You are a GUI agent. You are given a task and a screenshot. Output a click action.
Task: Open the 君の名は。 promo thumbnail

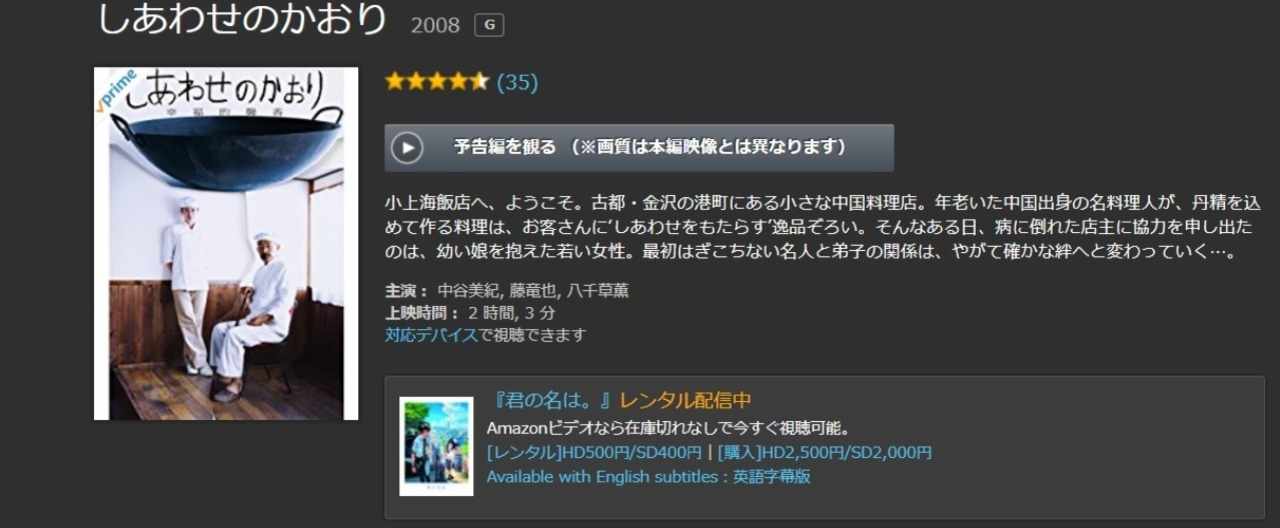[436, 446]
